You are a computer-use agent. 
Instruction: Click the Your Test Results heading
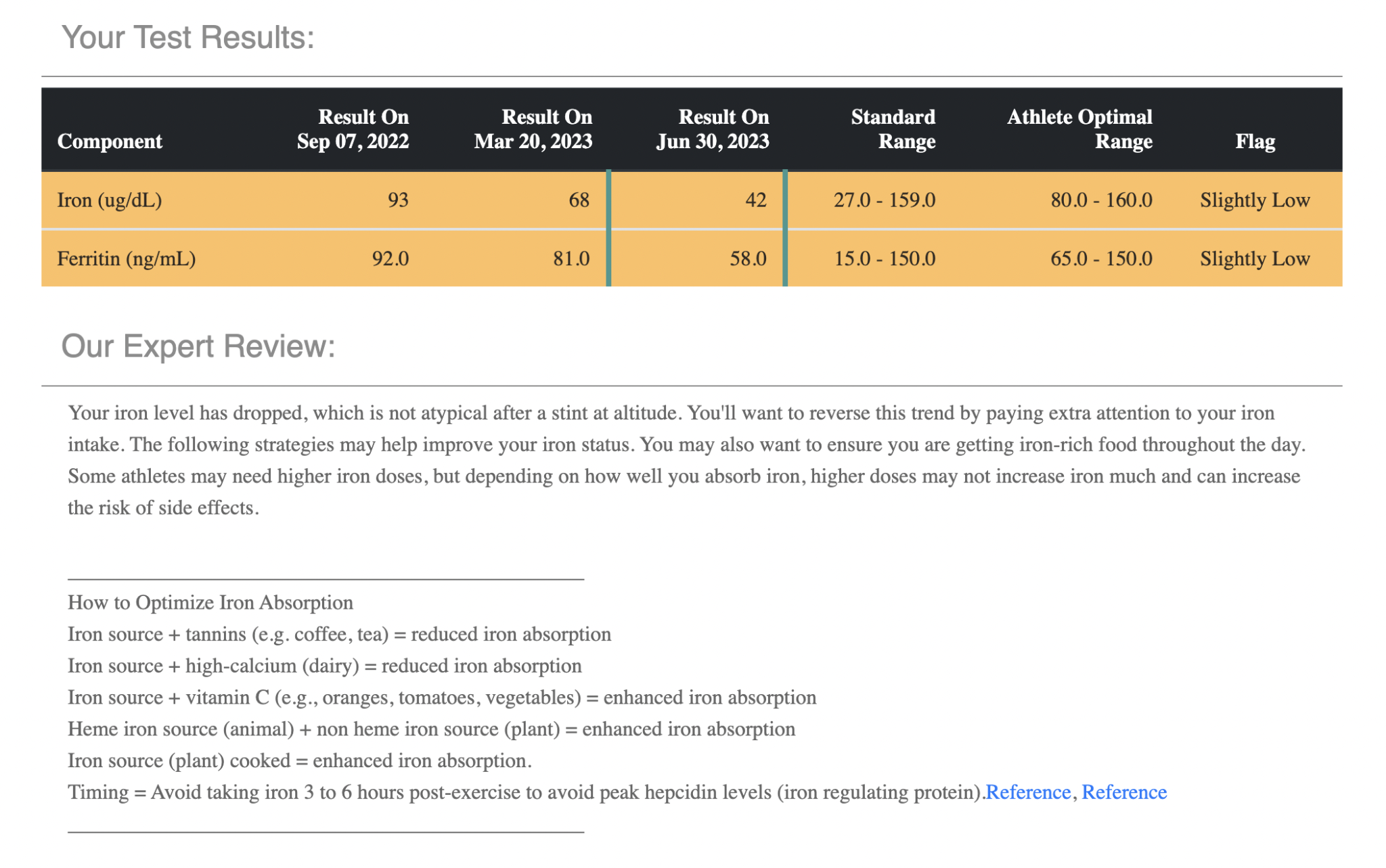point(188,38)
